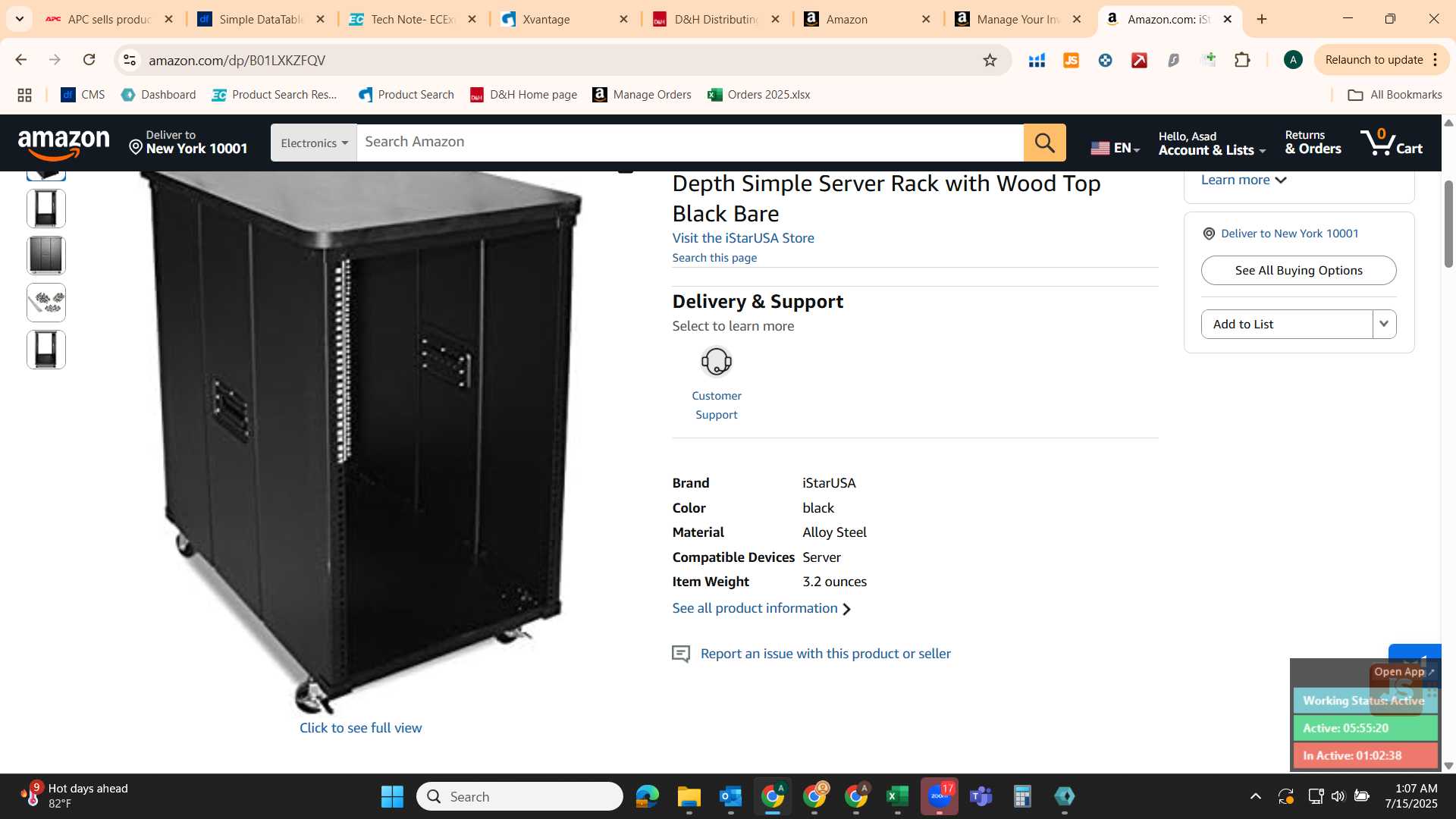Open See all product information link
This screenshot has width=1456, height=819.
[761, 608]
